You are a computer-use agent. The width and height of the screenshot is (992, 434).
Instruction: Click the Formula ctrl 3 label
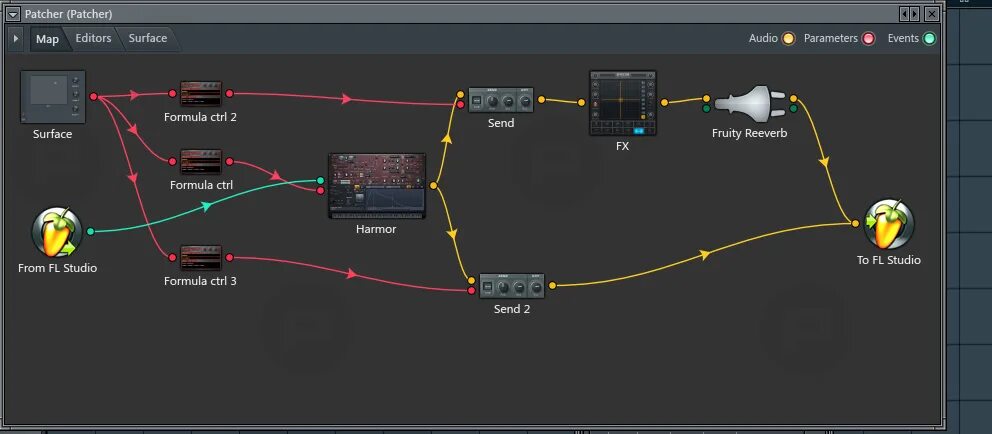click(201, 281)
